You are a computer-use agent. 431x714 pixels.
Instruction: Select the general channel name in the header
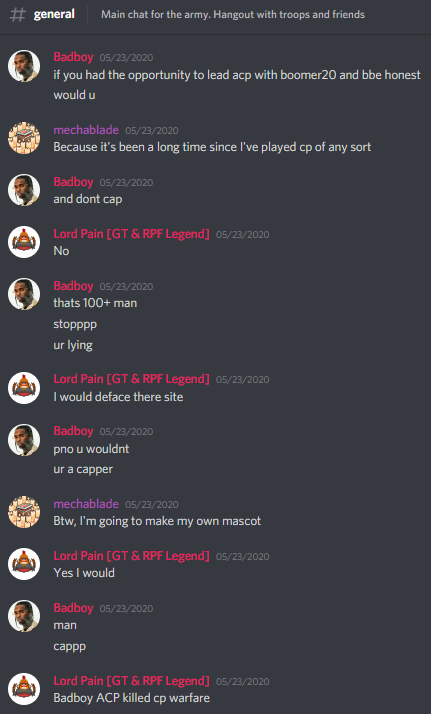click(54, 15)
